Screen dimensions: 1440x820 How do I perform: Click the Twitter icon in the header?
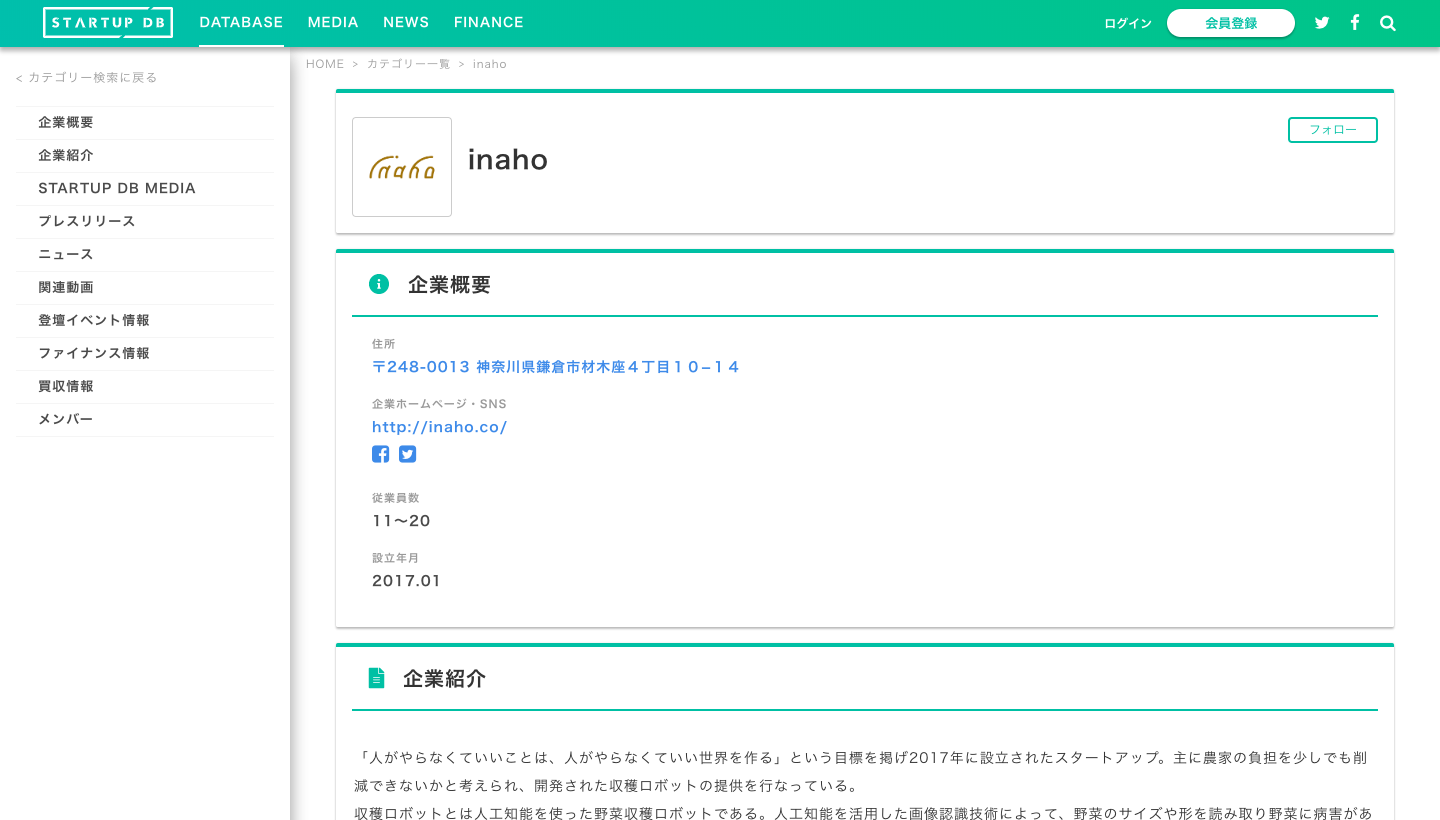[x=1322, y=22]
